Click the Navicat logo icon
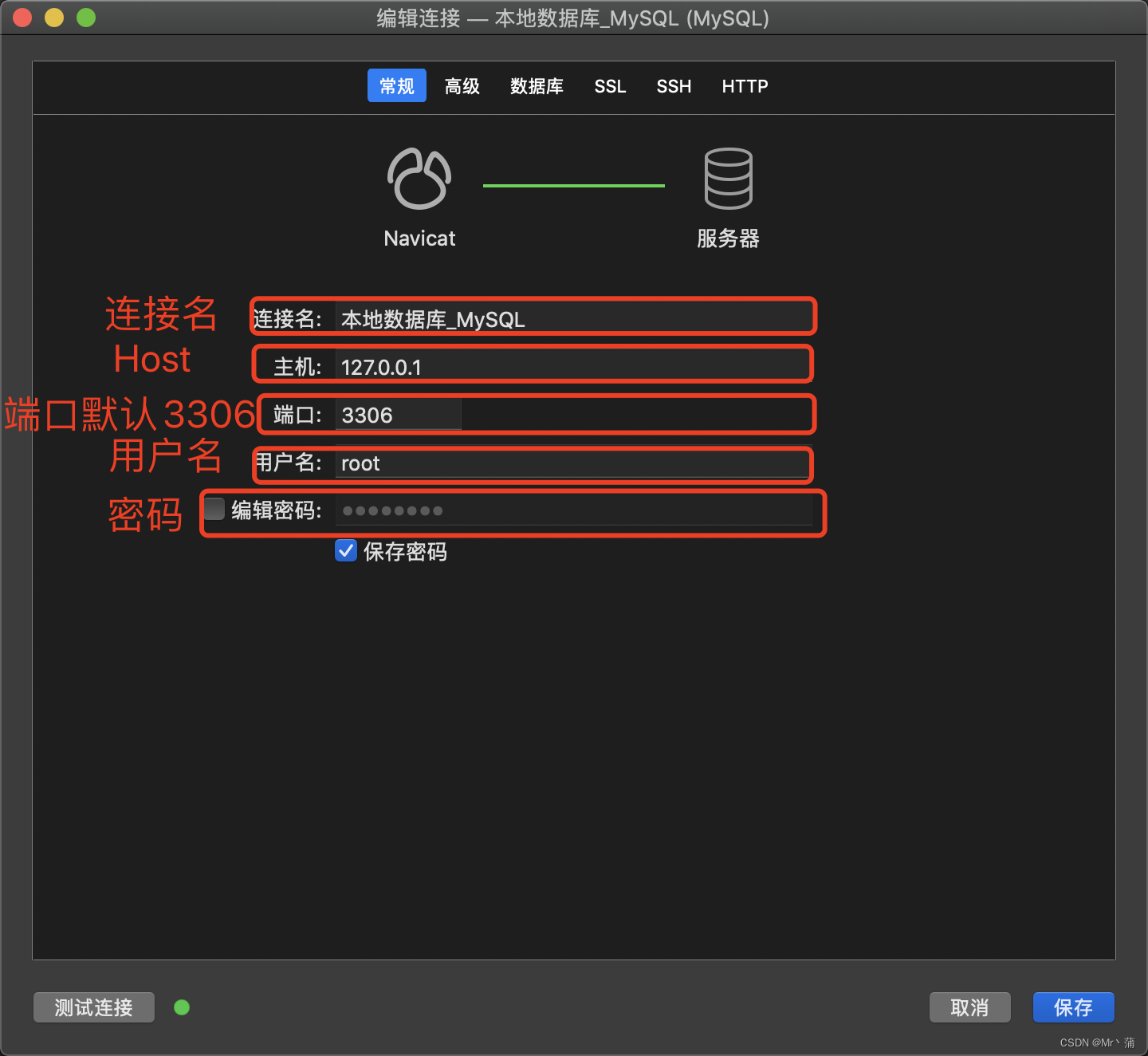The image size is (1148, 1056). pos(419,179)
